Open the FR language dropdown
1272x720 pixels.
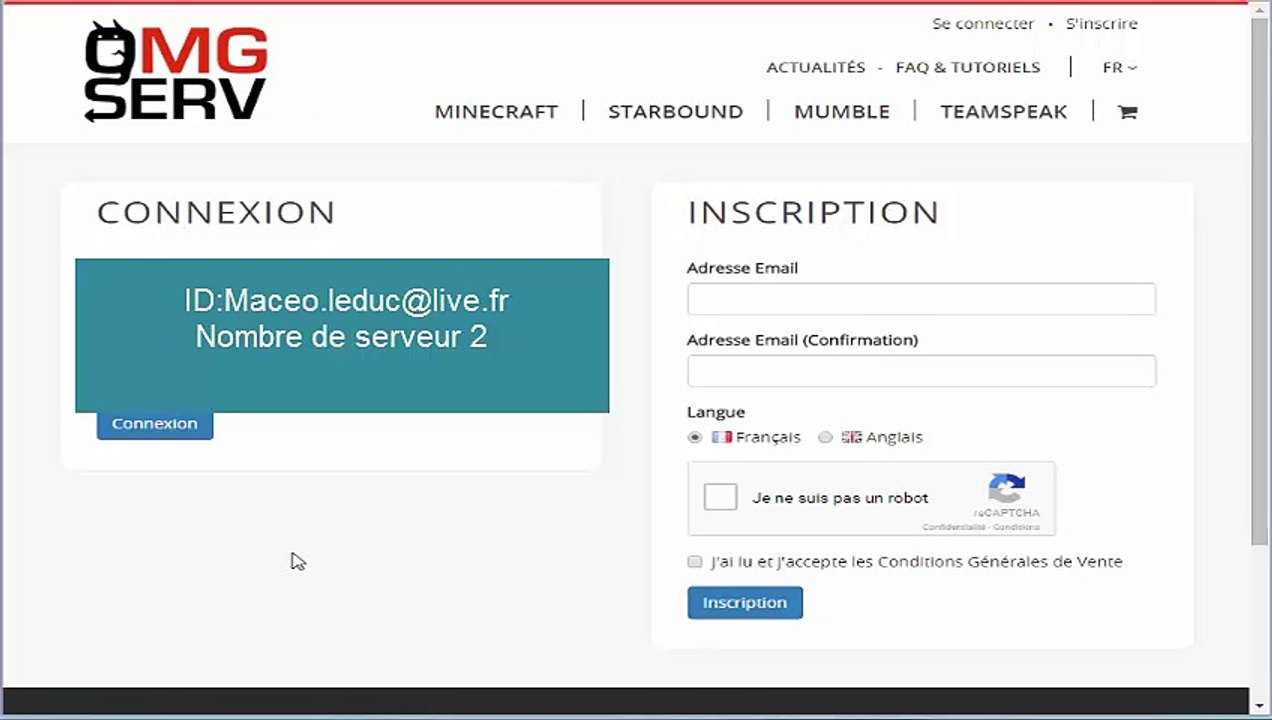1119,67
